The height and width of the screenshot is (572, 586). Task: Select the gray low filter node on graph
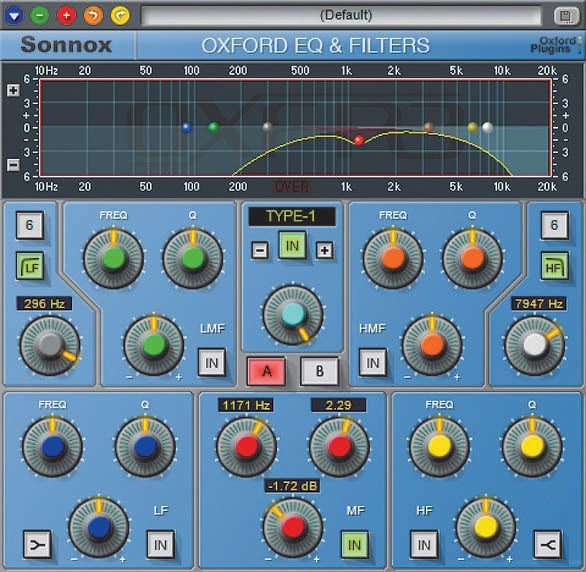click(267, 127)
